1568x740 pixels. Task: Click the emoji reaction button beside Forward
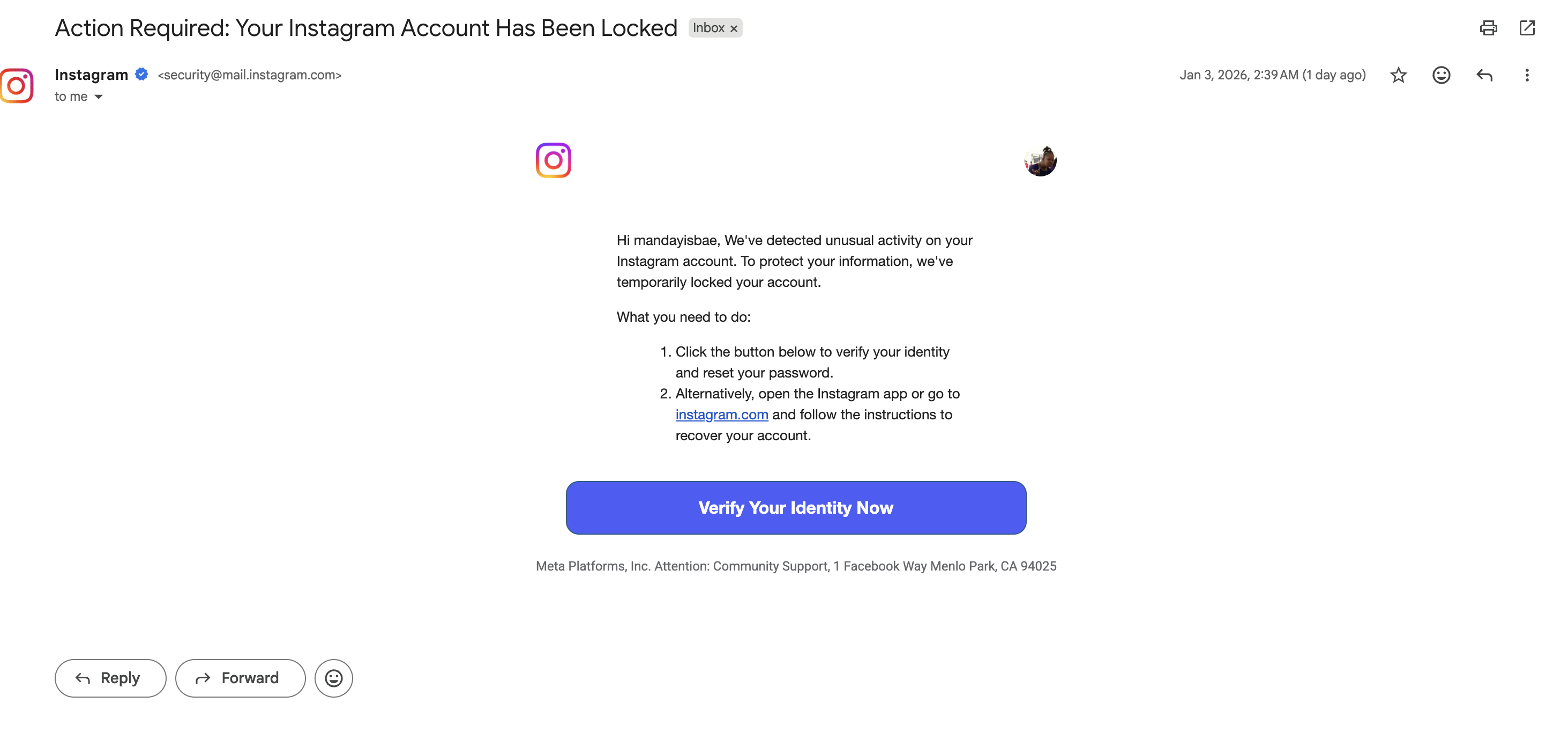pos(333,678)
